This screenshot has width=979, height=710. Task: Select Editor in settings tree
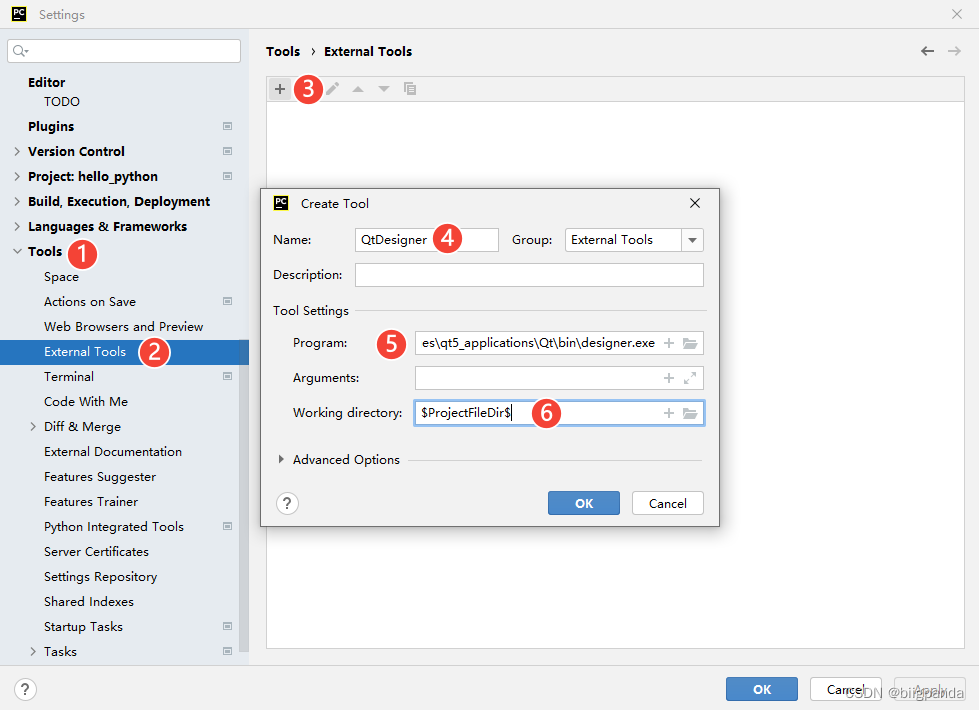[x=46, y=82]
